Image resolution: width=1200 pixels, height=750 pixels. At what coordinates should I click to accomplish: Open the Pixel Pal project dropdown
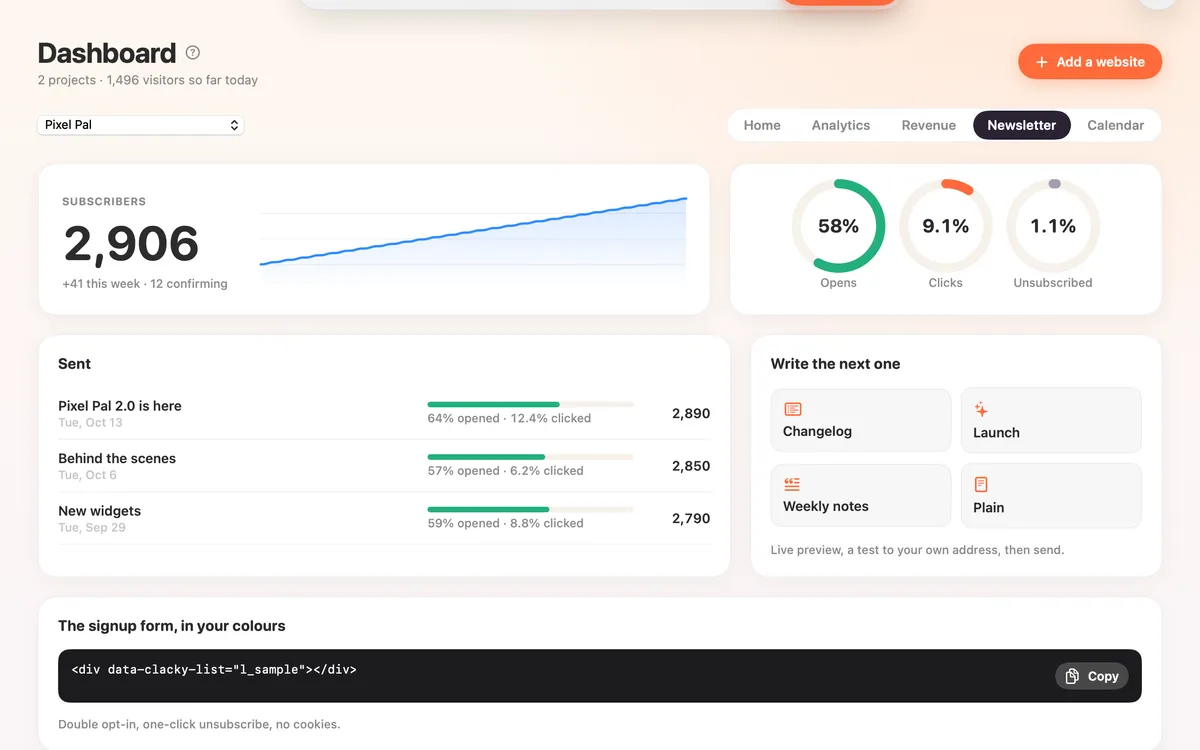(141, 125)
